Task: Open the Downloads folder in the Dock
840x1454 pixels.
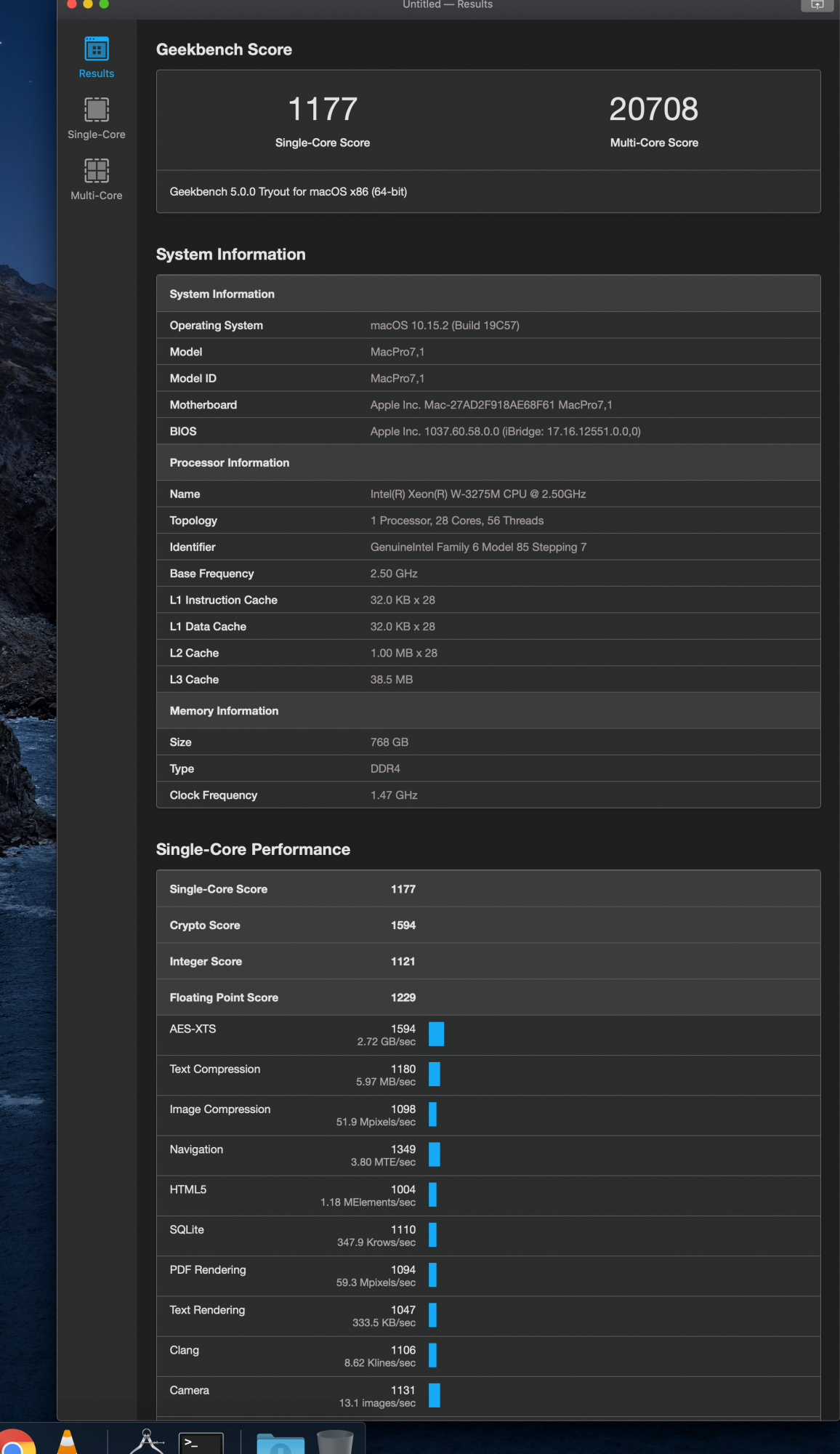Action: (280, 1444)
